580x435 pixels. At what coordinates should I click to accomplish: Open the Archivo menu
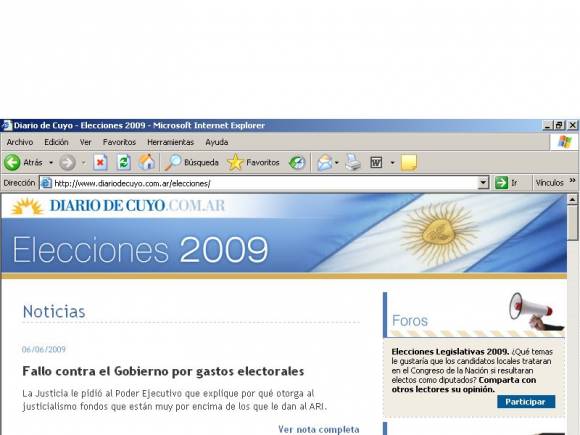(20, 142)
